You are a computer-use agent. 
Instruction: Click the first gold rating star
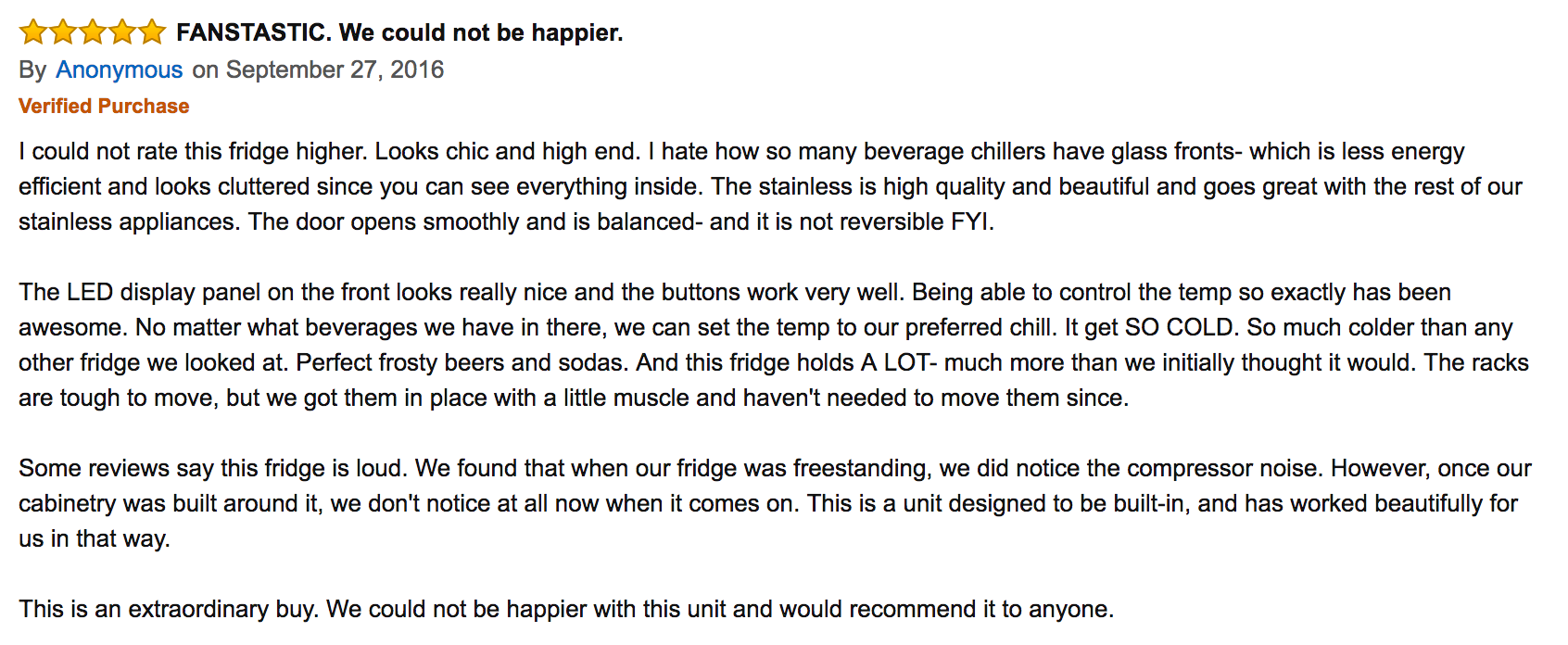pyautogui.click(x=33, y=32)
